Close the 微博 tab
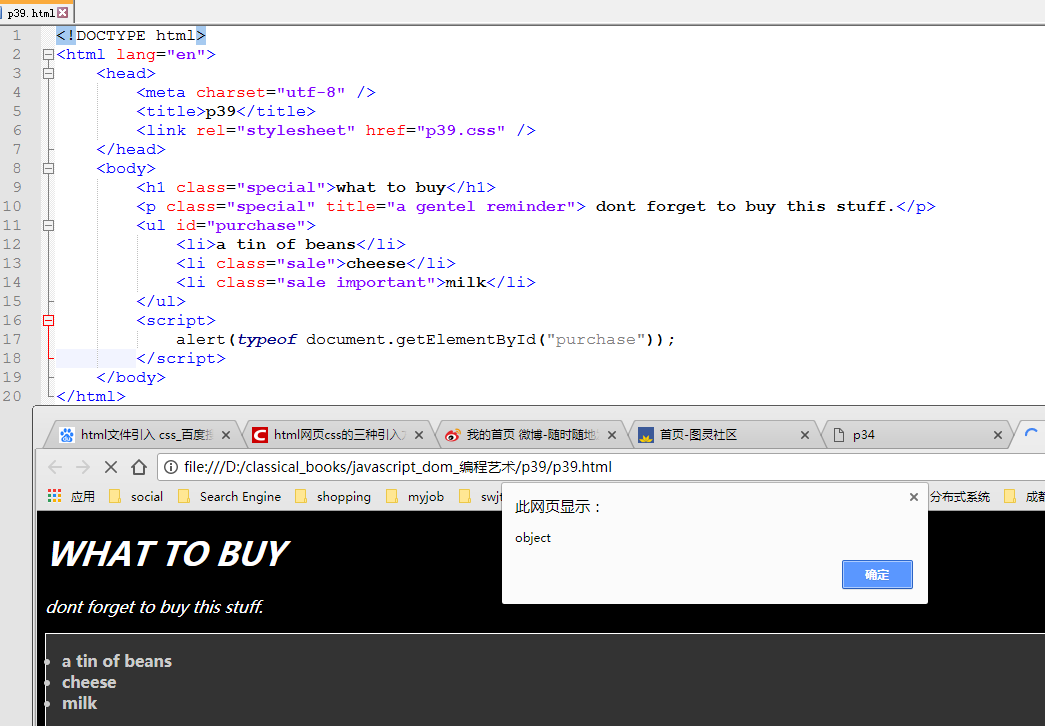This screenshot has width=1045, height=726. tap(612, 435)
